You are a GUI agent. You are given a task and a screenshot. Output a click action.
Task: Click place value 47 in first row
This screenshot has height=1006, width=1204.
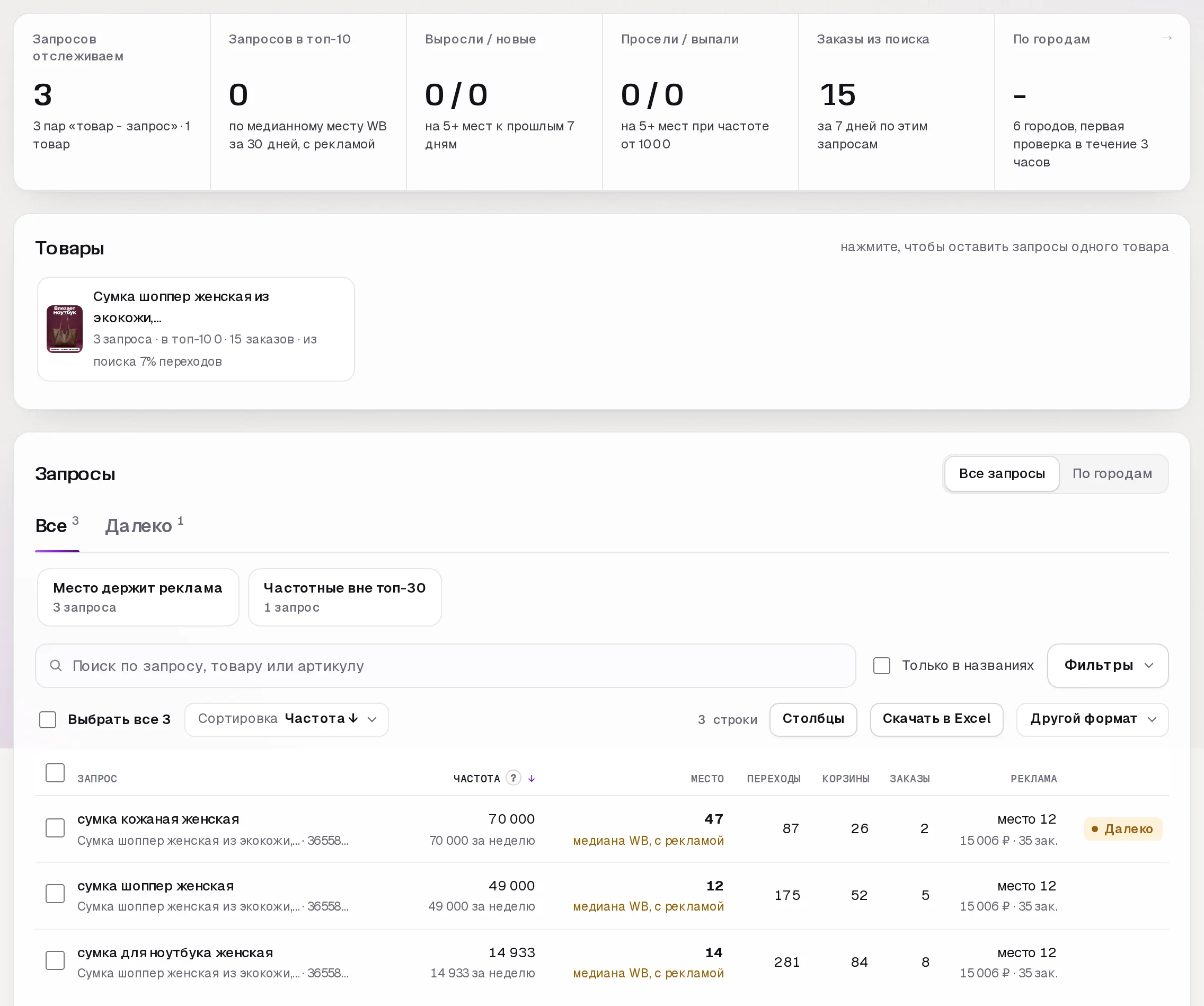(714, 819)
